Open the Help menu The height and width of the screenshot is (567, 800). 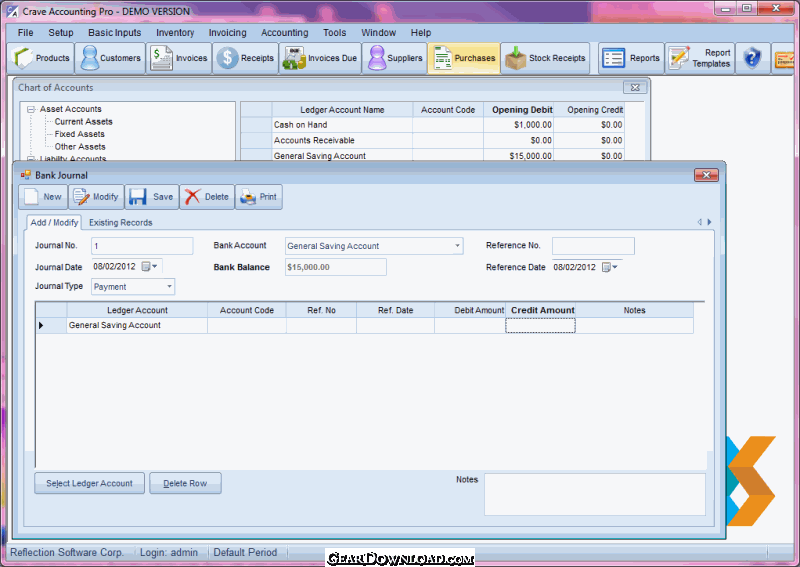tap(421, 33)
